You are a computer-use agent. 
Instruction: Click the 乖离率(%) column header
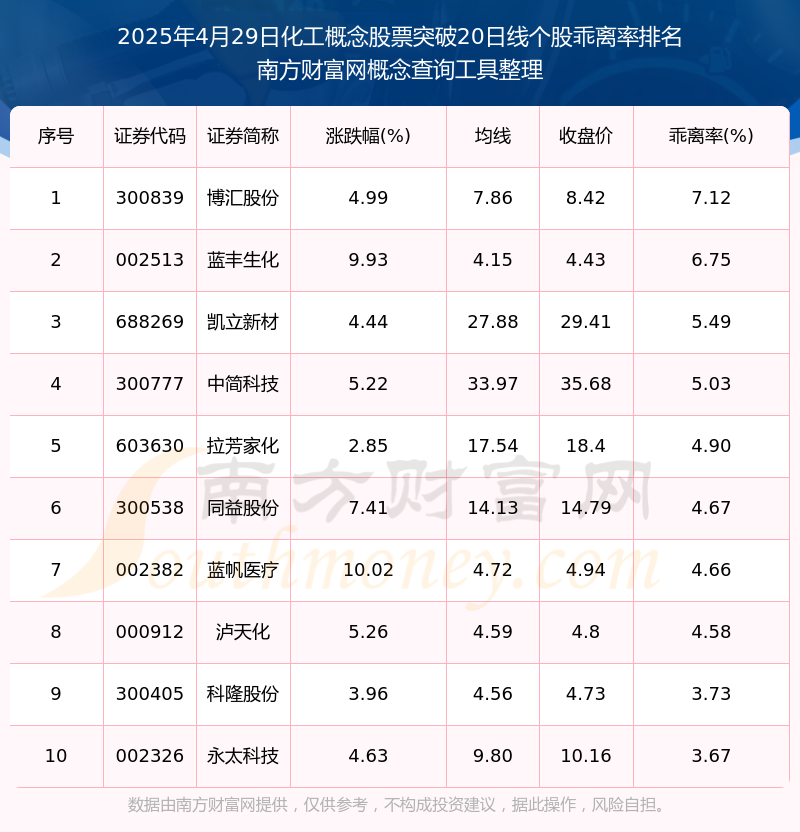pos(711,136)
